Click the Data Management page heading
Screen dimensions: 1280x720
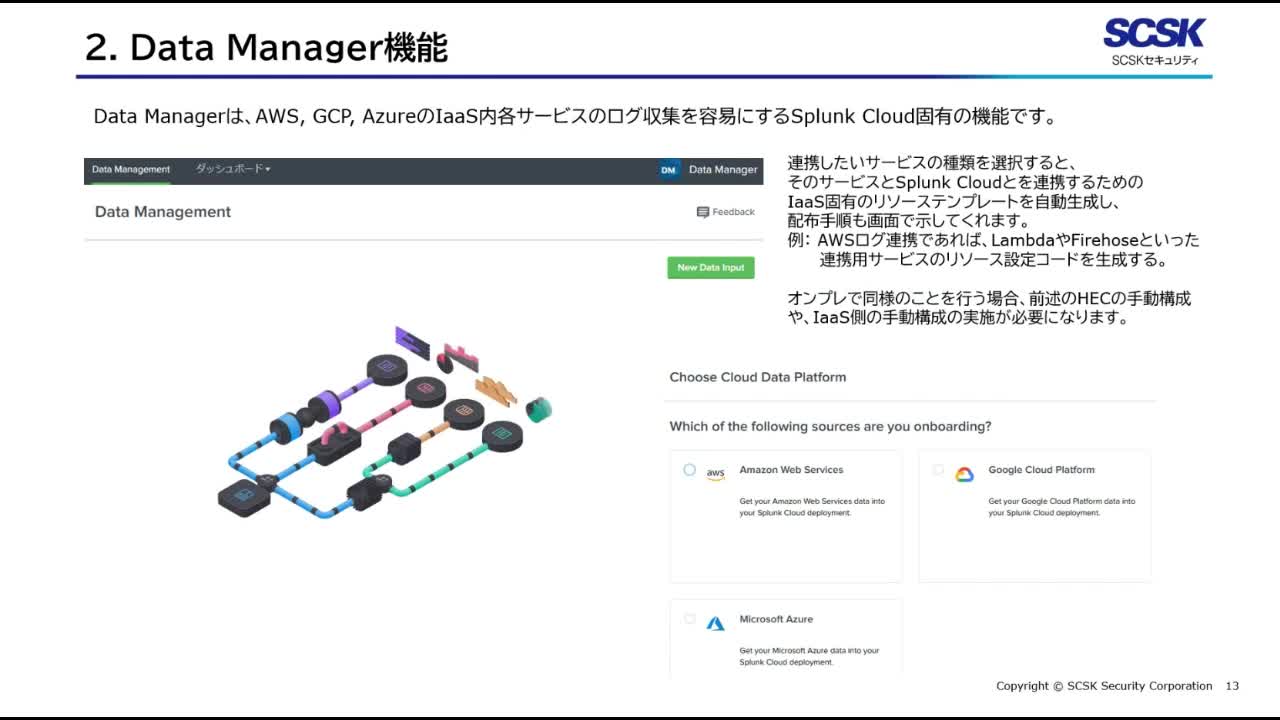(x=163, y=212)
